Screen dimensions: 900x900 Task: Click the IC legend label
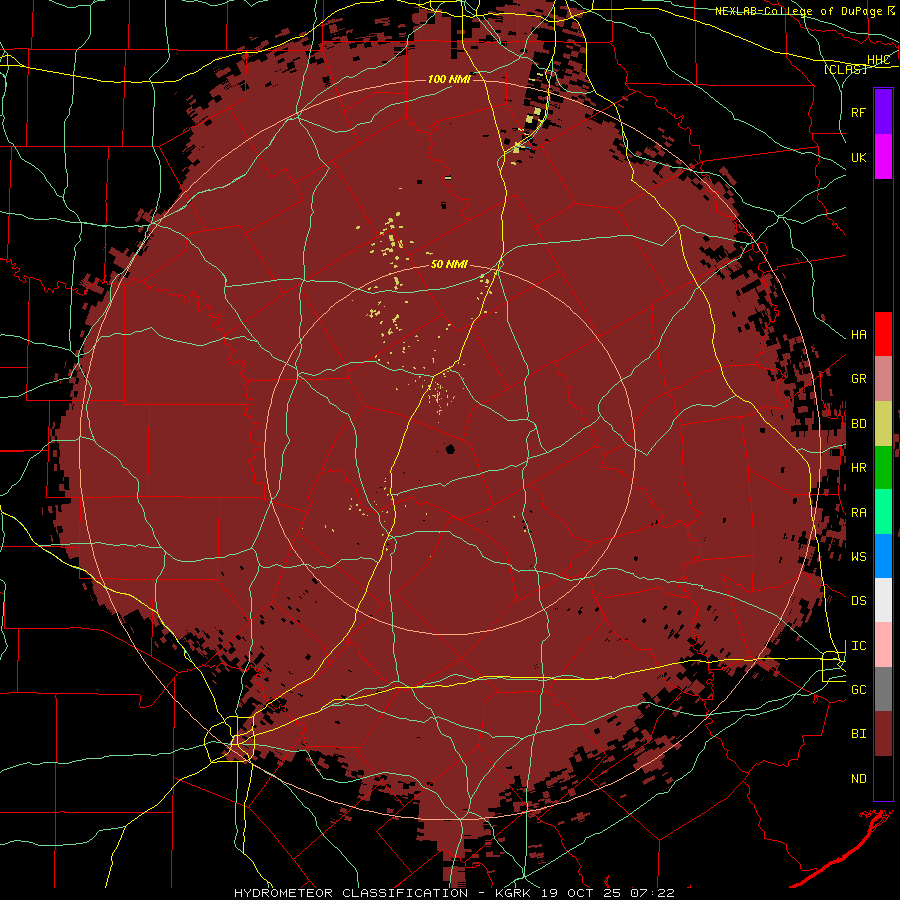[859, 646]
